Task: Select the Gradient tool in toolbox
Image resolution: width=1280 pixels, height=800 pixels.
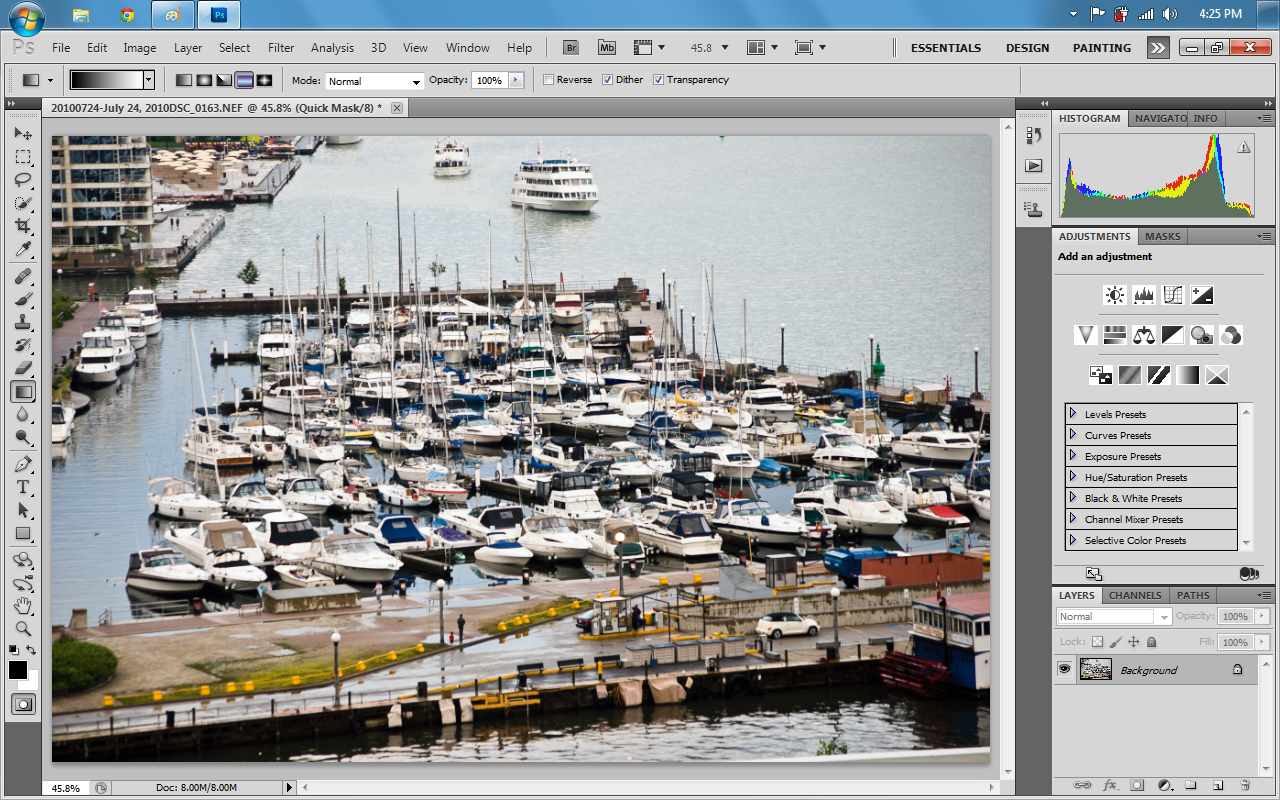Action: (x=23, y=391)
